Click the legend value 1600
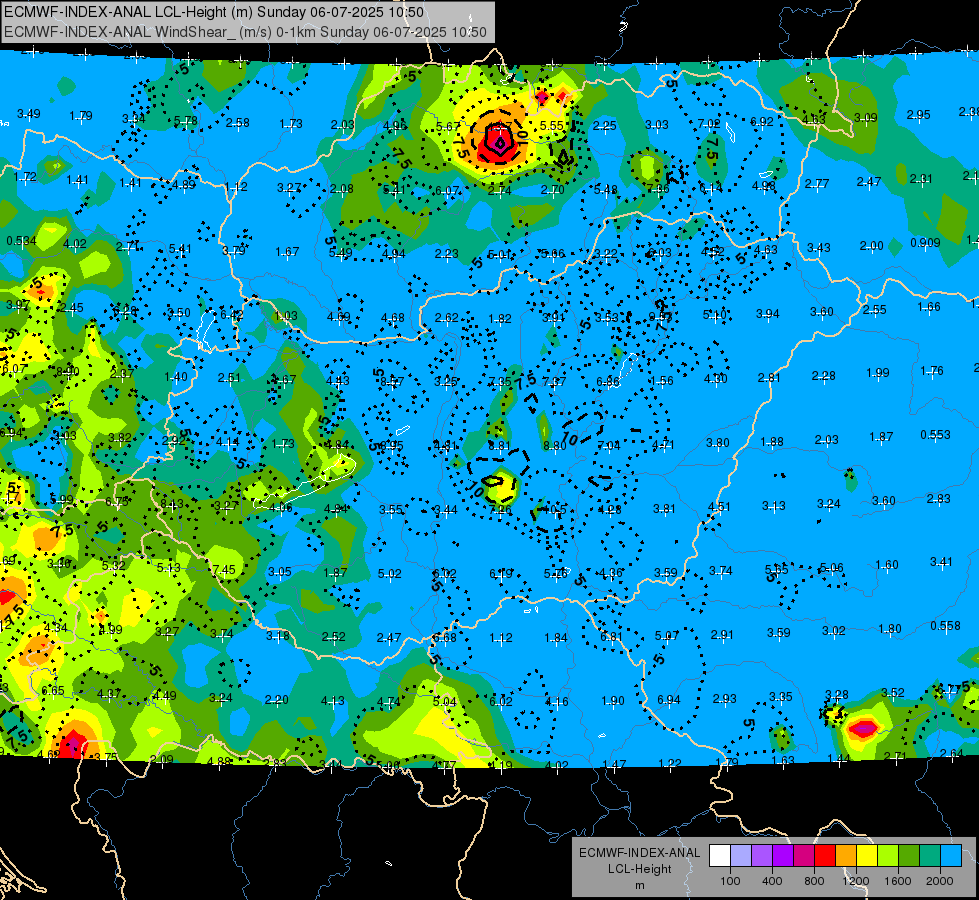 [x=898, y=881]
